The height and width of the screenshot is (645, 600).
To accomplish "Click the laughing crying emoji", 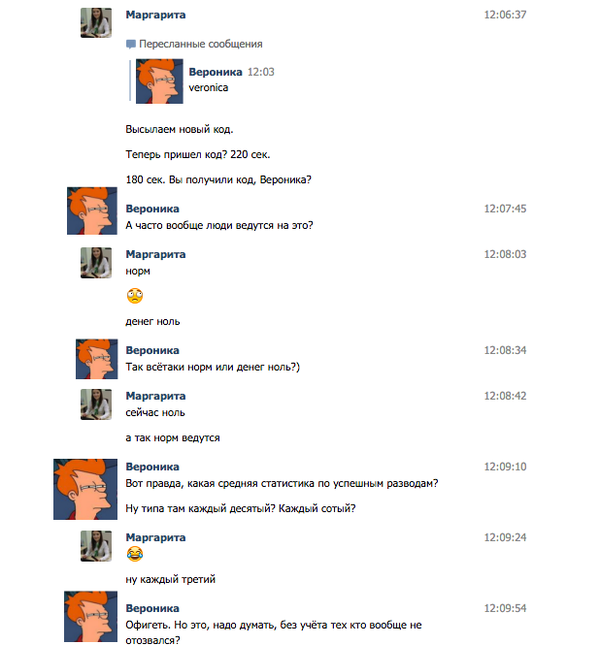I will pyautogui.click(x=134, y=554).
